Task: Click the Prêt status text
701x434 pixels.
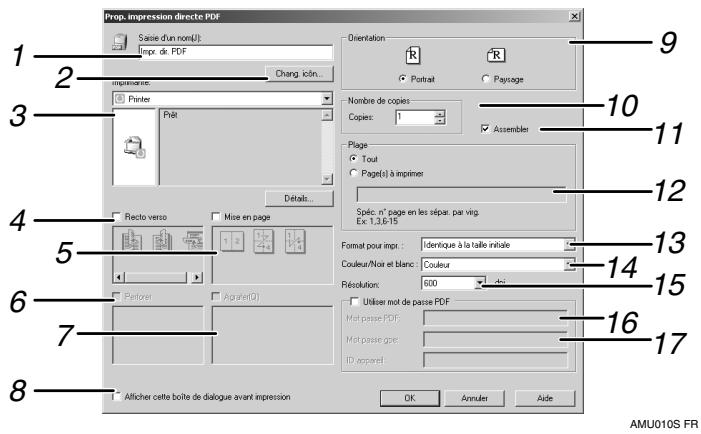Action: (x=170, y=115)
